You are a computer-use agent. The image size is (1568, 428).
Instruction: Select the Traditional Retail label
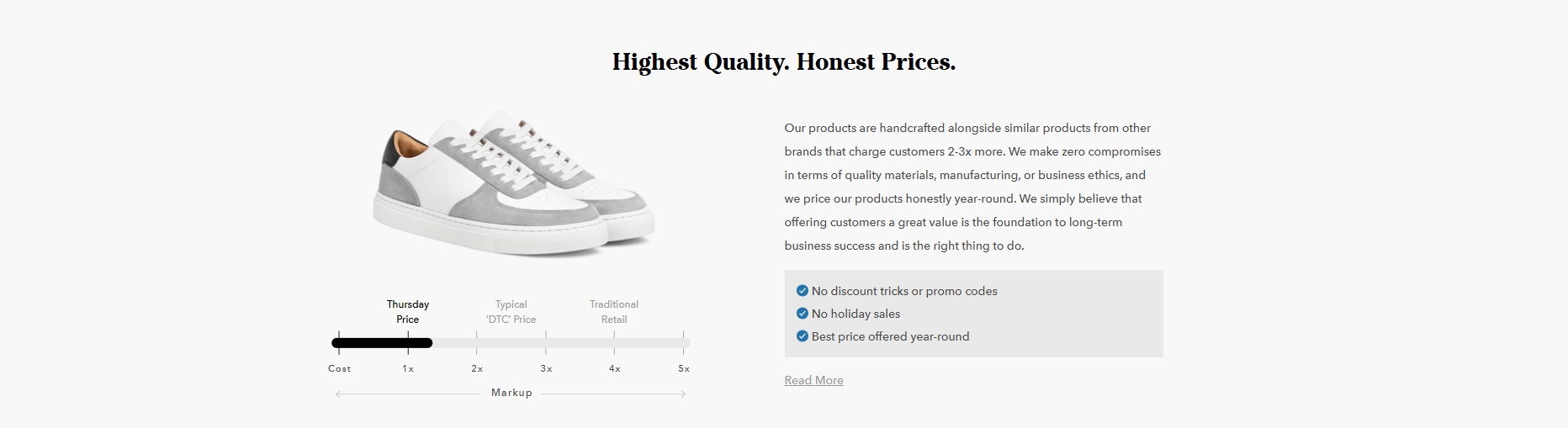click(x=614, y=312)
